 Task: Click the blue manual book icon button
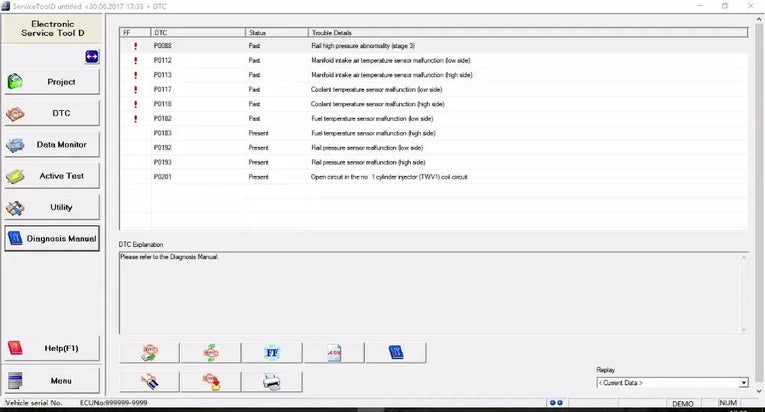point(396,352)
